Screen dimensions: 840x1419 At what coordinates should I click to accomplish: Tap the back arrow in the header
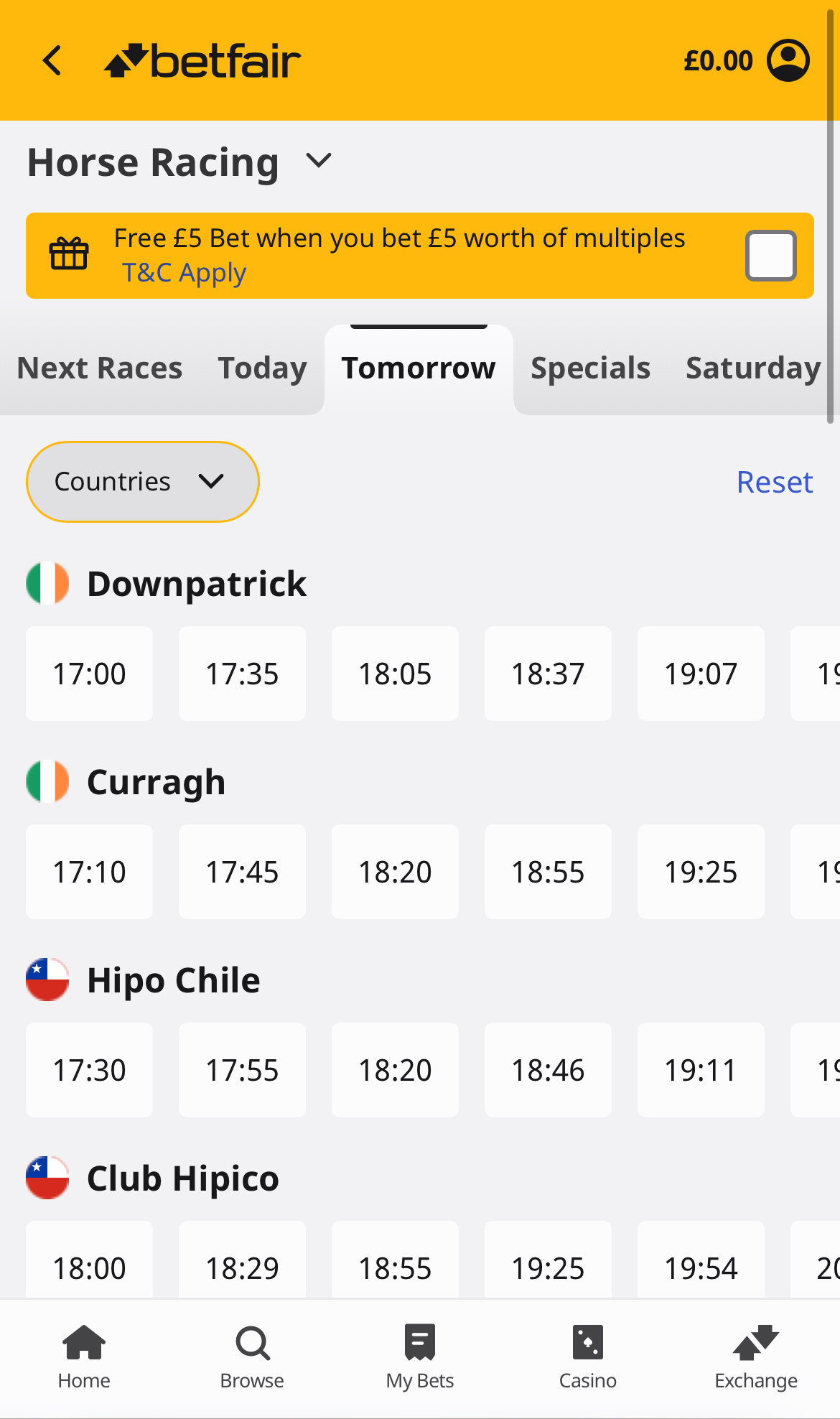pos(52,60)
